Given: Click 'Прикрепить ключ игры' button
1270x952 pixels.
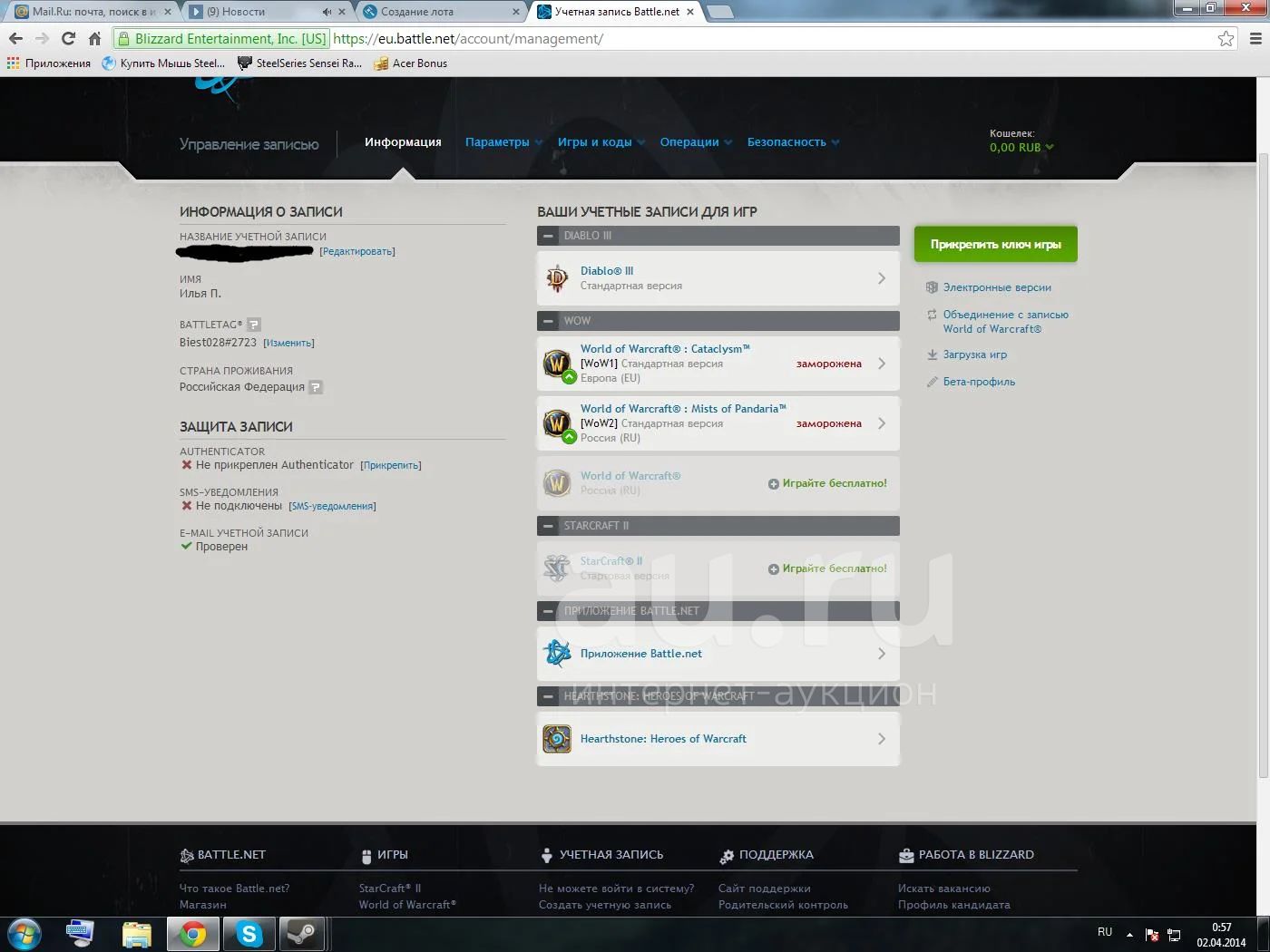Looking at the screenshot, I should click(996, 244).
